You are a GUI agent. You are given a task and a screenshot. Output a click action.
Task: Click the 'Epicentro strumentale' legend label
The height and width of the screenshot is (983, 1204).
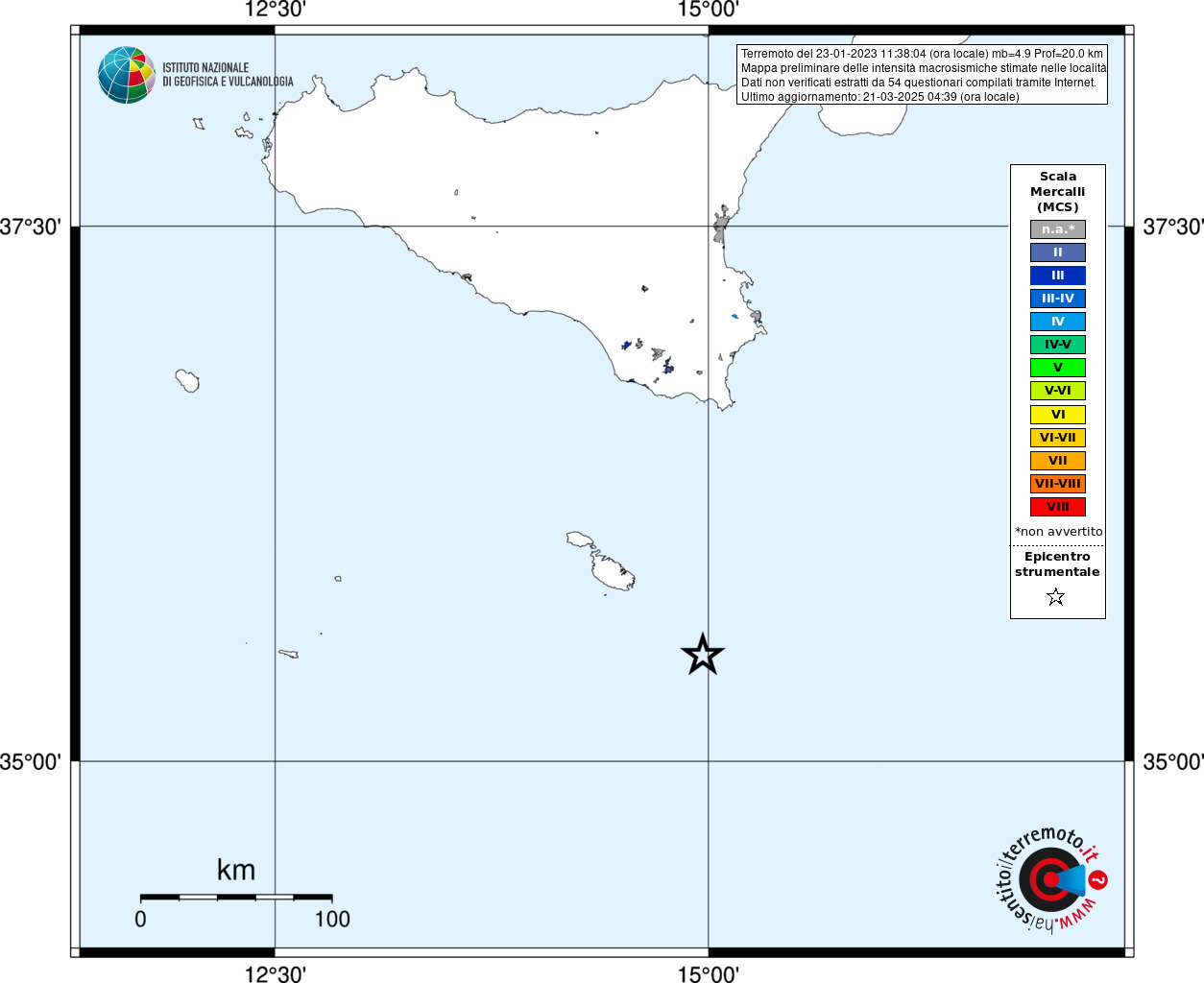(1058, 564)
